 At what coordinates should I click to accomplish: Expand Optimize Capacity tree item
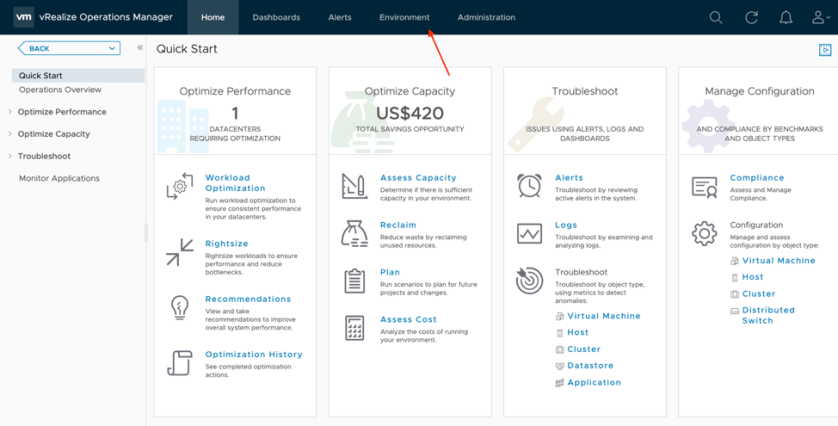pyautogui.click(x=10, y=134)
